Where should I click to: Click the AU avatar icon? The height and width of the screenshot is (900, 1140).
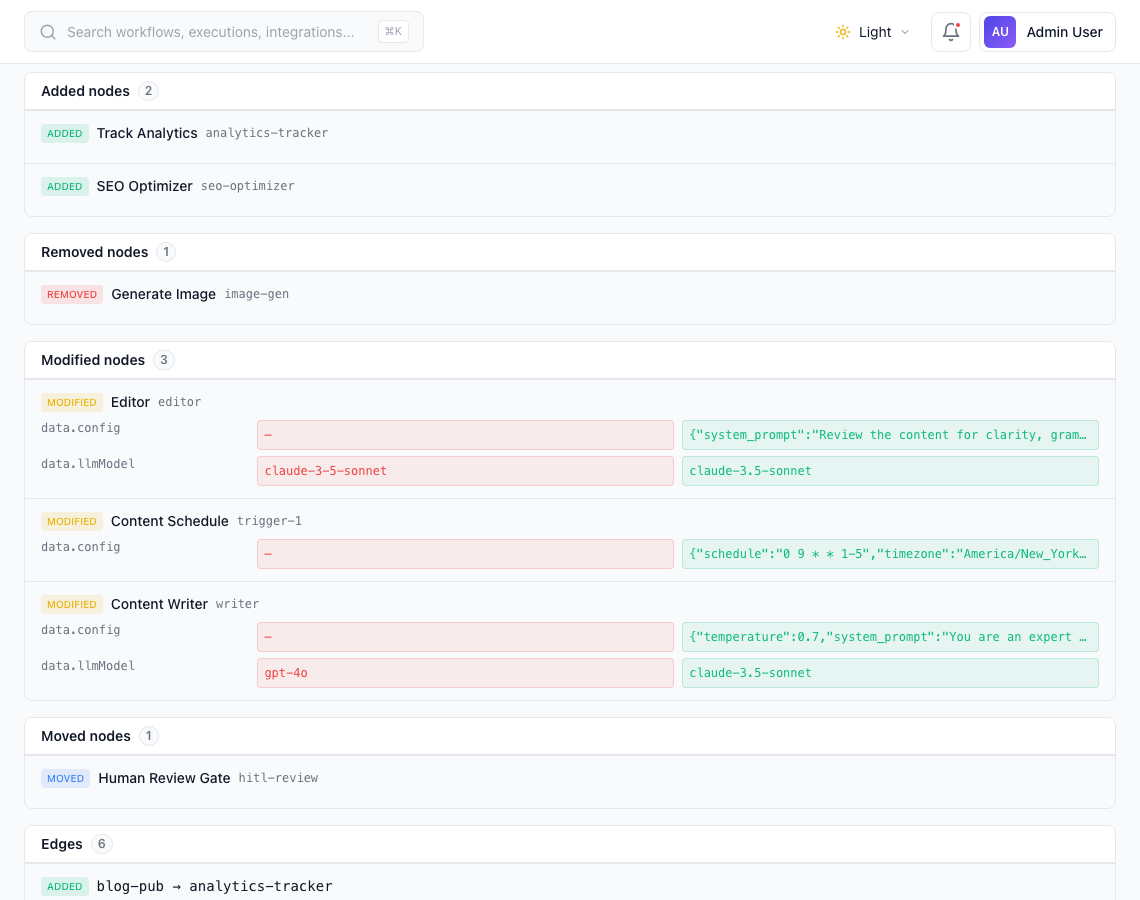click(x=1000, y=32)
